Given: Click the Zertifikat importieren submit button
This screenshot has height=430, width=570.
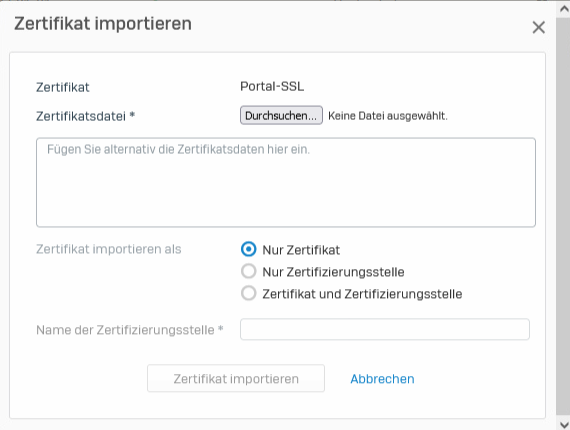Looking at the screenshot, I should tap(236, 378).
